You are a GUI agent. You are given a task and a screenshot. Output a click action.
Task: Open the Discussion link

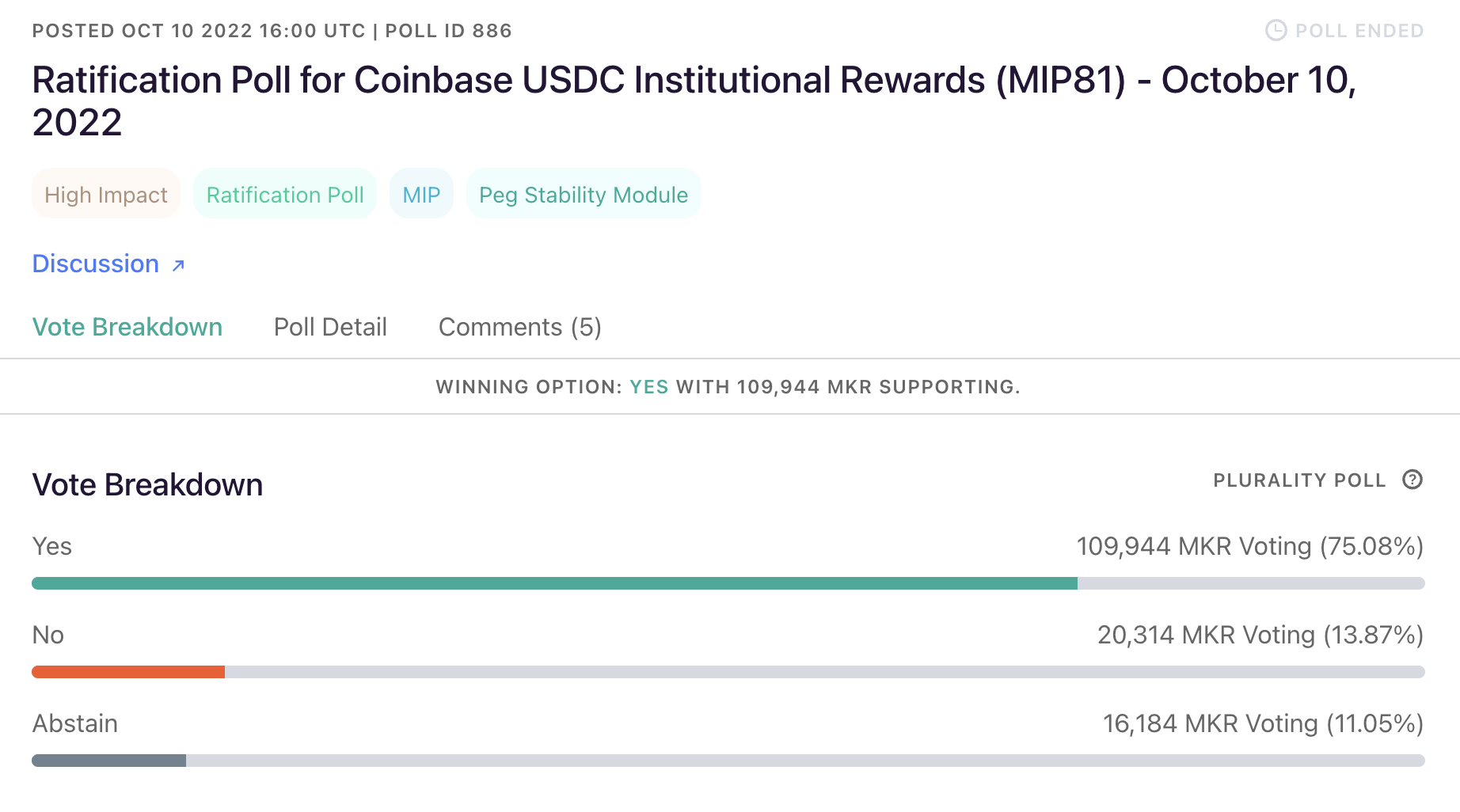95,264
